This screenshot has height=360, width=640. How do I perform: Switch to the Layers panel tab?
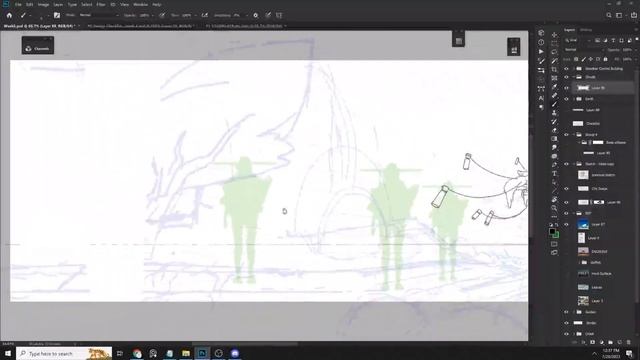pos(569,30)
